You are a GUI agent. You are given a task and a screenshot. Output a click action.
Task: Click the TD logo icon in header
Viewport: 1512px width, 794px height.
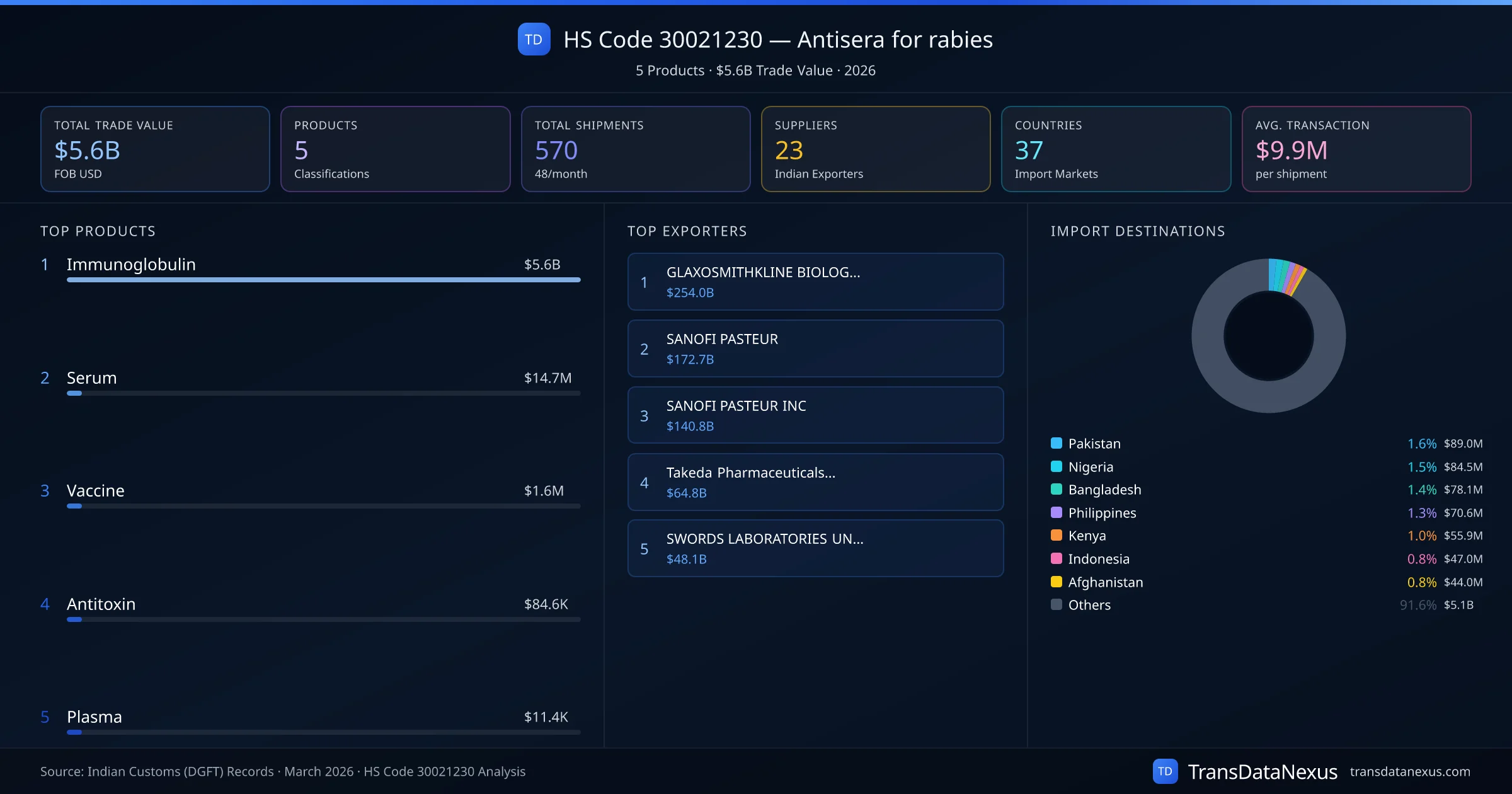point(534,39)
